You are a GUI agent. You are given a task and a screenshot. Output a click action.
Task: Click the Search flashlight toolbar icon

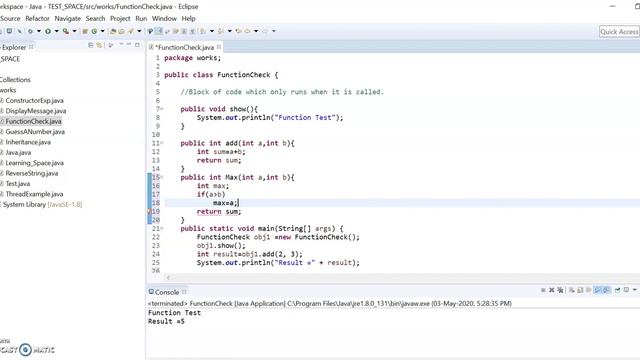(131, 31)
